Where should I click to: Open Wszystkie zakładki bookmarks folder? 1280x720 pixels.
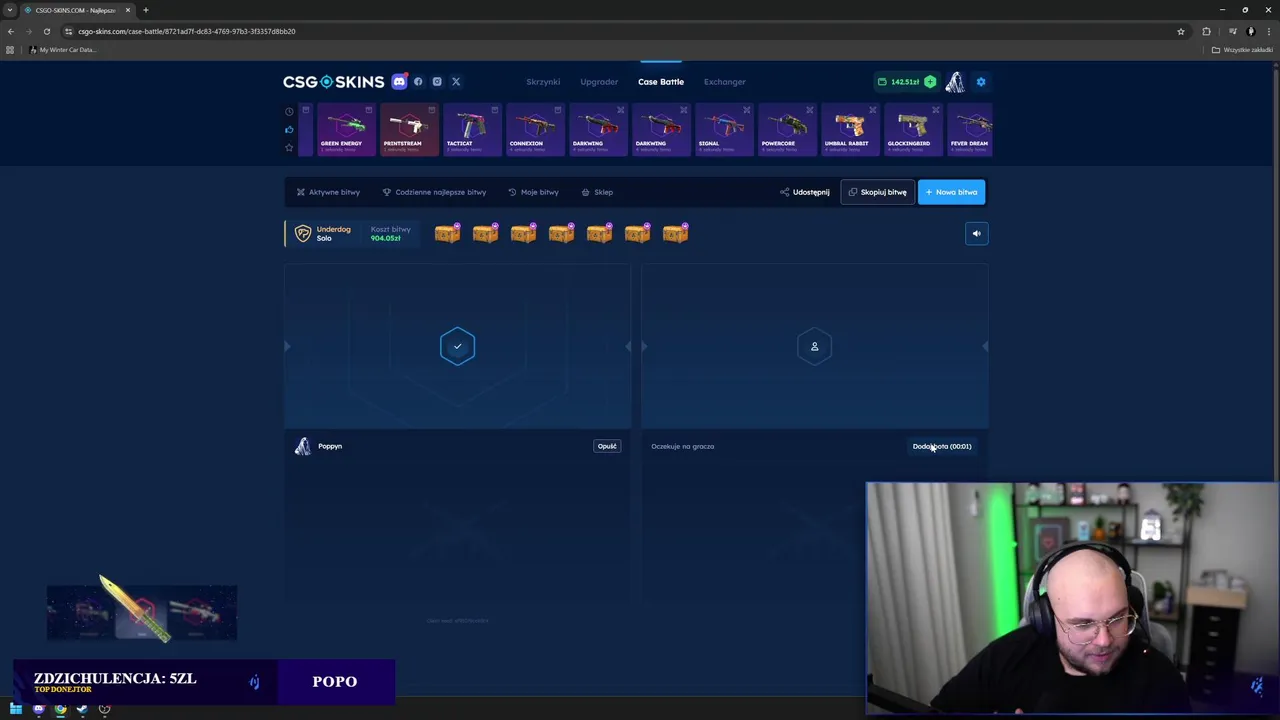1242,50
